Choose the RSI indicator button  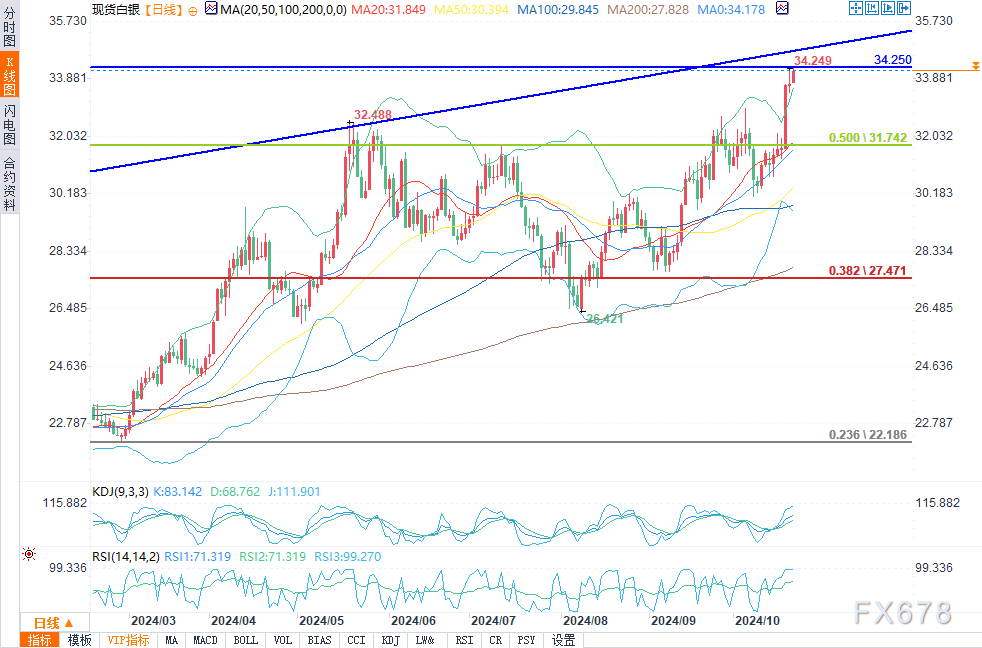tap(465, 640)
